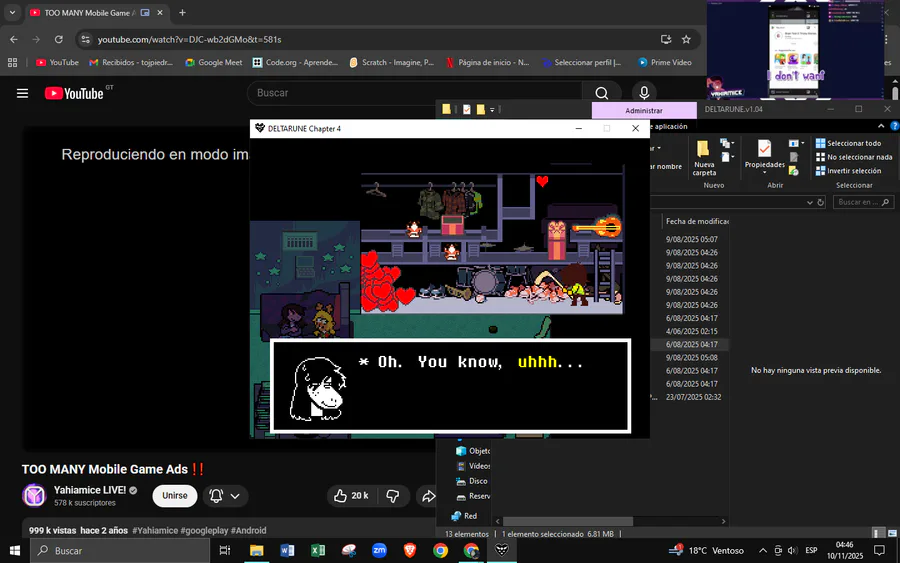900x563 pixels.
Task: Open the Chrome tab search dropdown
Action: click(12, 13)
